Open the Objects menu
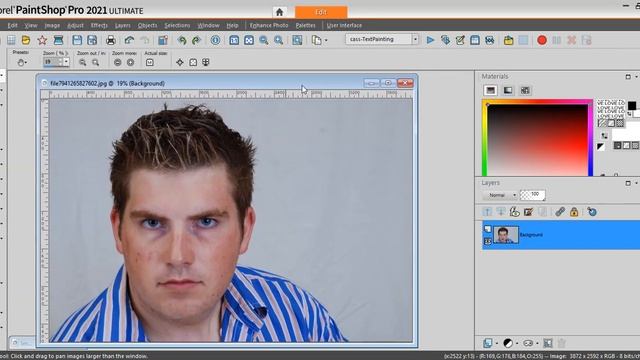Viewport: 640px width, 360px height. 147,25
